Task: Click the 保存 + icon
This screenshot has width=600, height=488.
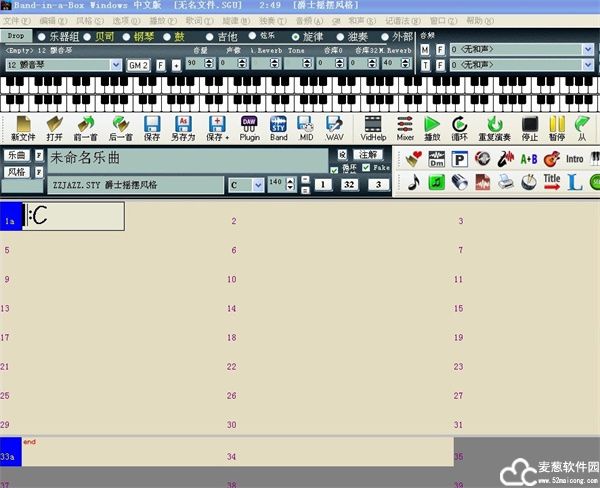Action: tap(217, 129)
